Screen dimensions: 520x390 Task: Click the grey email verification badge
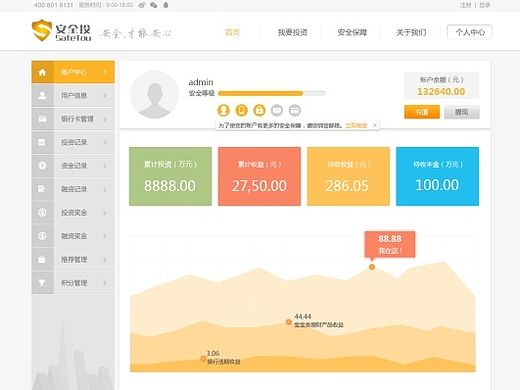(x=277, y=110)
